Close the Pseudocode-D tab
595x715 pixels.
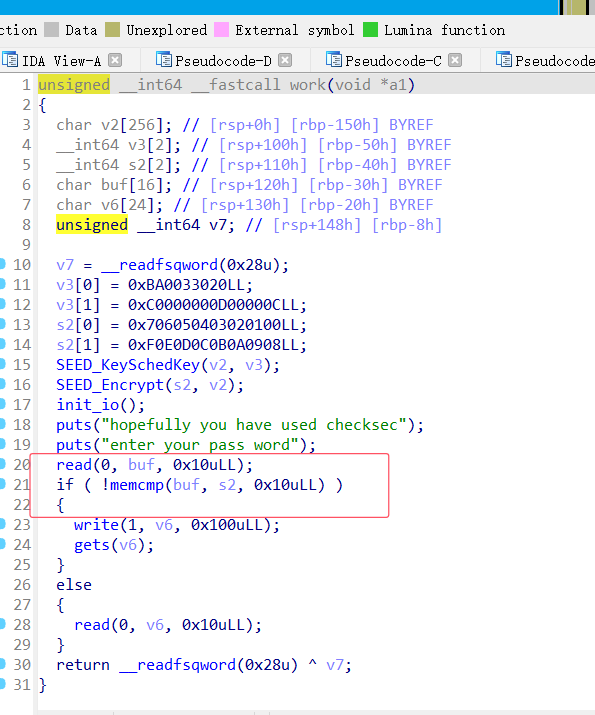pos(285,60)
